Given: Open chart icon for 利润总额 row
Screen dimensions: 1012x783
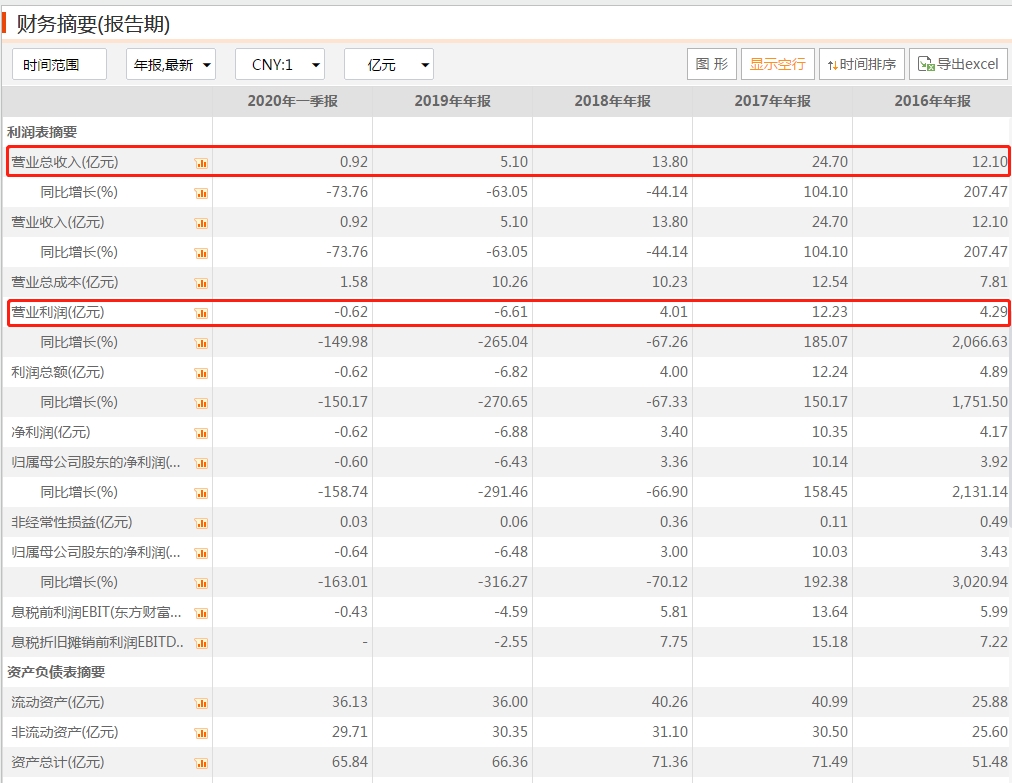Looking at the screenshot, I should pyautogui.click(x=201, y=374).
